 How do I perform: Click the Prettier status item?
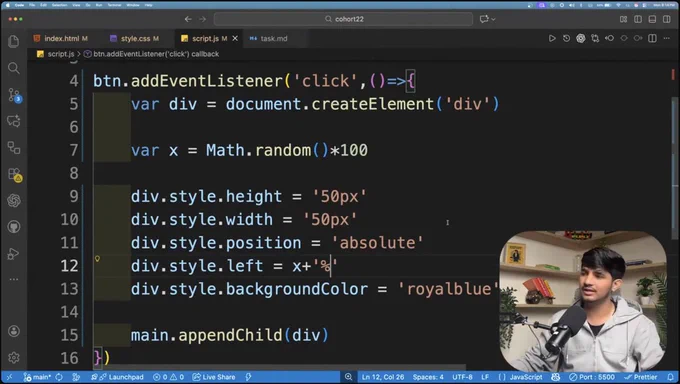point(640,377)
